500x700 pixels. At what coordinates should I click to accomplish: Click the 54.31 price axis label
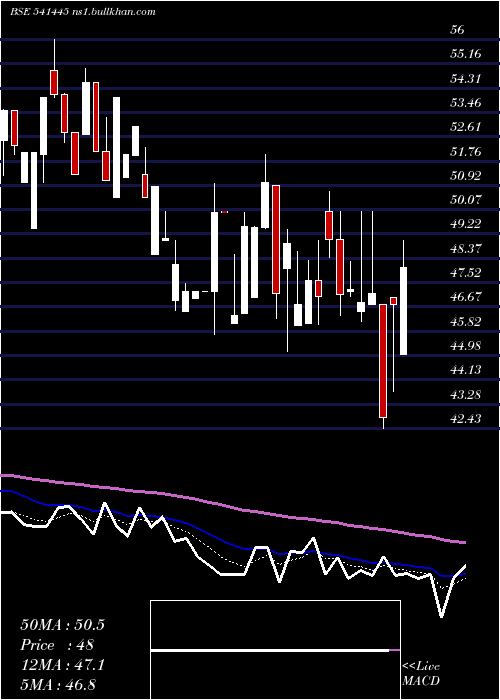tap(466, 79)
